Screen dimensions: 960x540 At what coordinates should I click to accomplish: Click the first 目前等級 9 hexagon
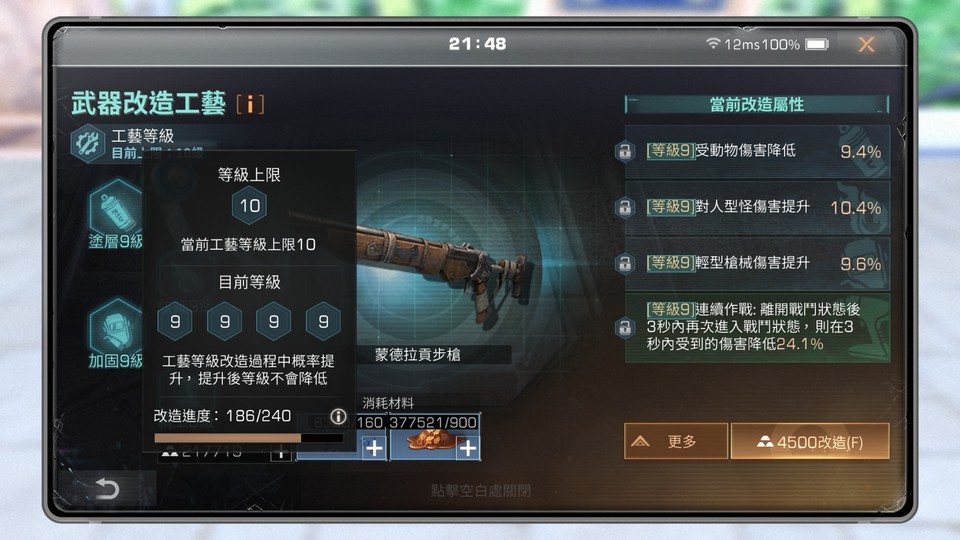(x=175, y=321)
